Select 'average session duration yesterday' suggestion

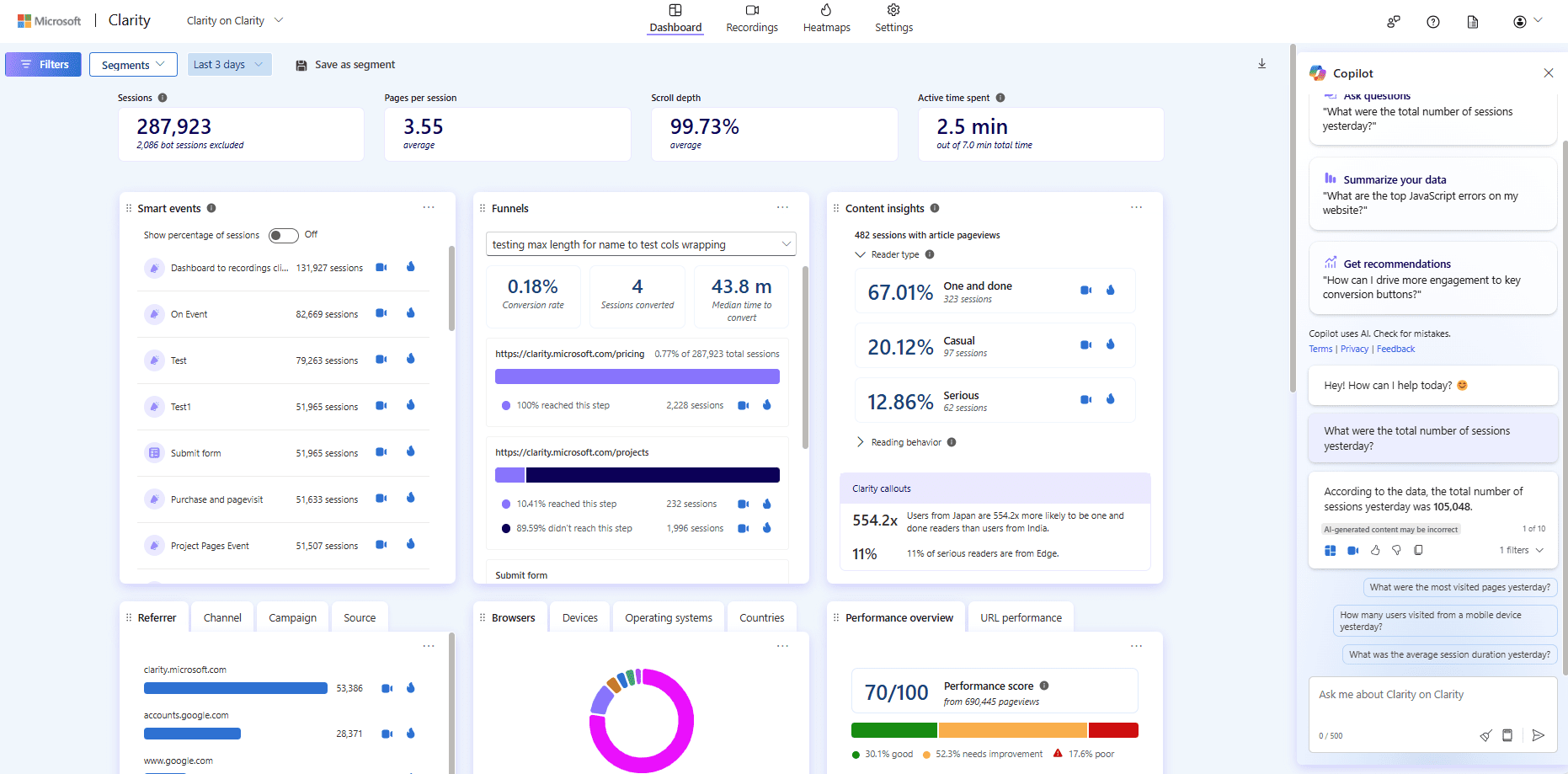coord(1449,654)
